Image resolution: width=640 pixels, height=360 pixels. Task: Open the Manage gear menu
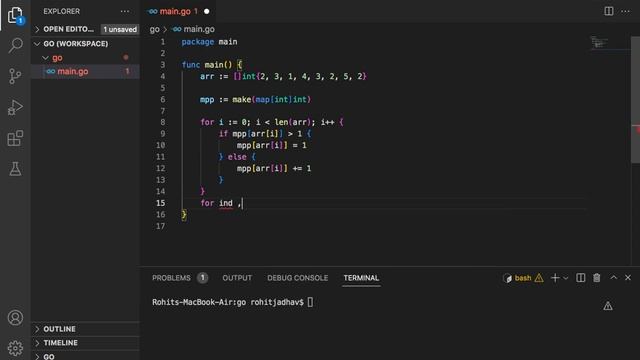tap(15, 348)
